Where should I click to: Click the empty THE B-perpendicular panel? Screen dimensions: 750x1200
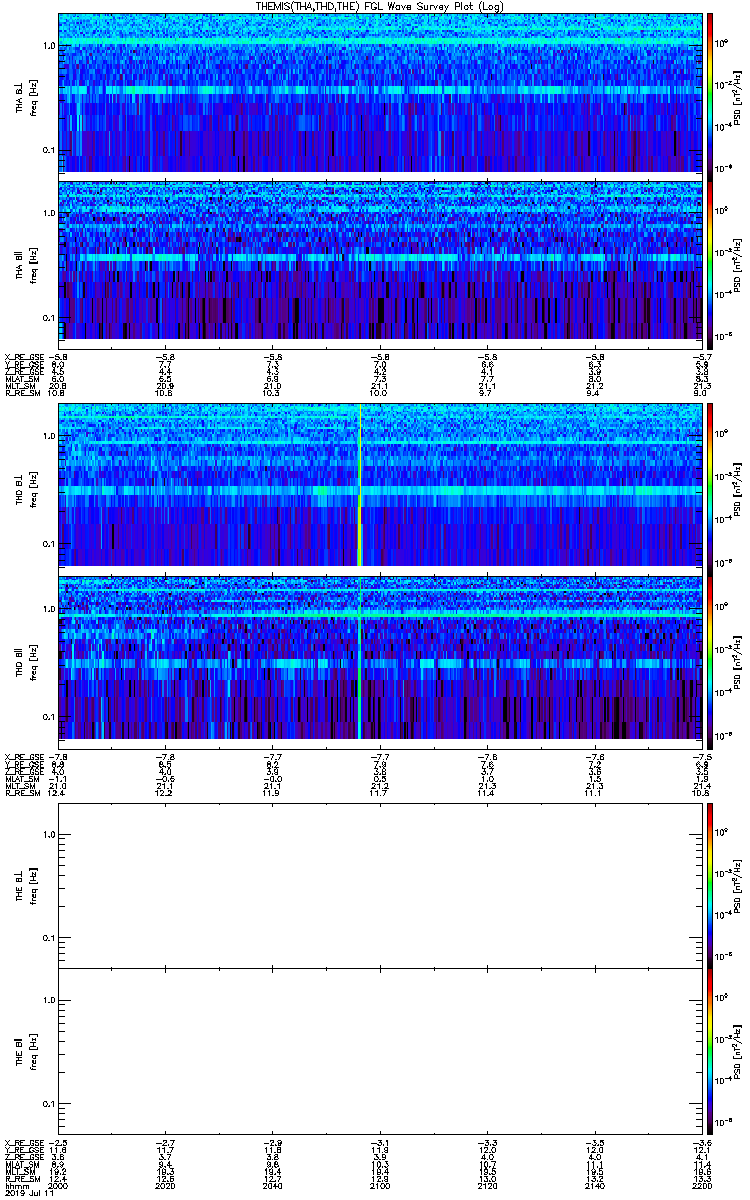coord(379,885)
